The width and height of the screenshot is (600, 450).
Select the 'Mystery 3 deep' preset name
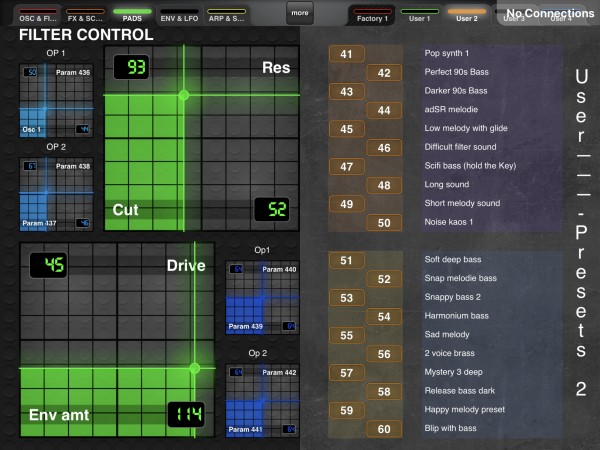click(453, 372)
